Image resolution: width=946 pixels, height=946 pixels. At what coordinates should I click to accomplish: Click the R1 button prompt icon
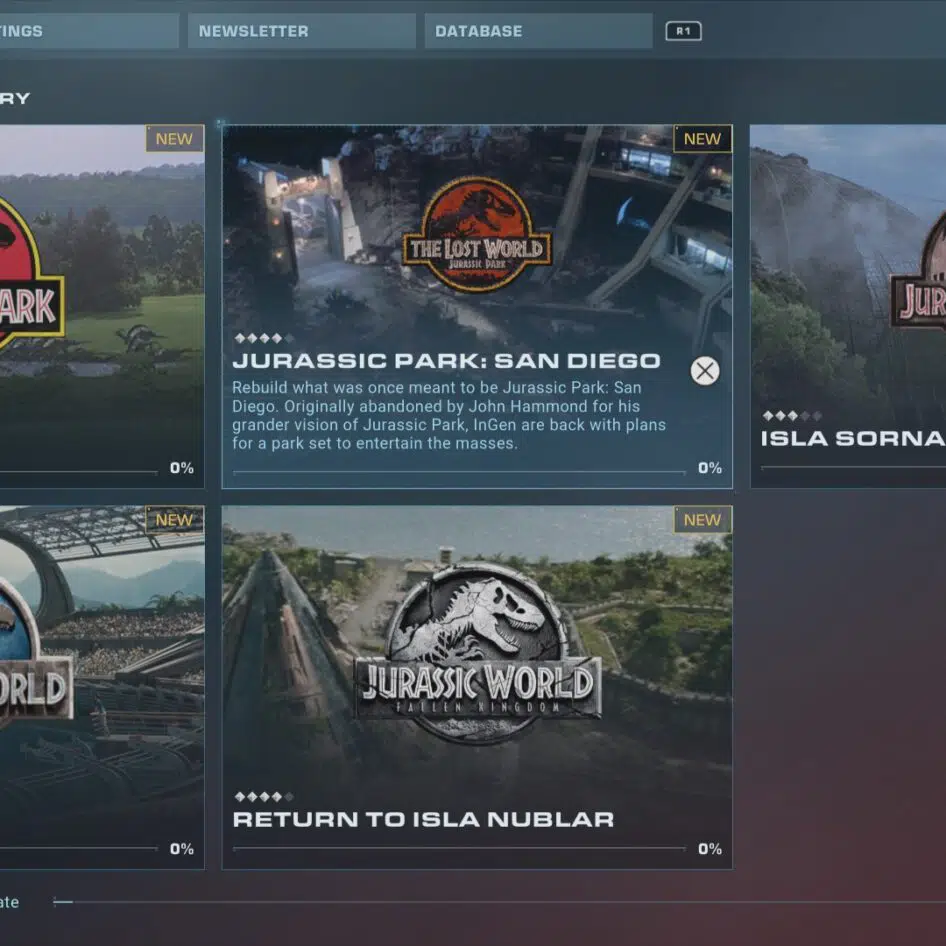(683, 31)
